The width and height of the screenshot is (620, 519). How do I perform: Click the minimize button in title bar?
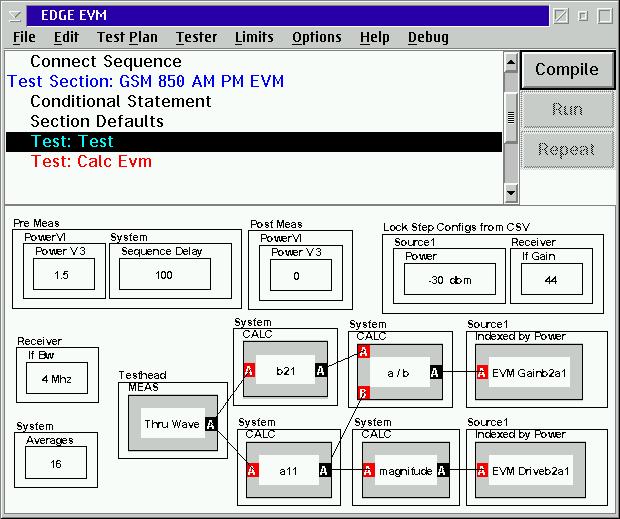(583, 16)
